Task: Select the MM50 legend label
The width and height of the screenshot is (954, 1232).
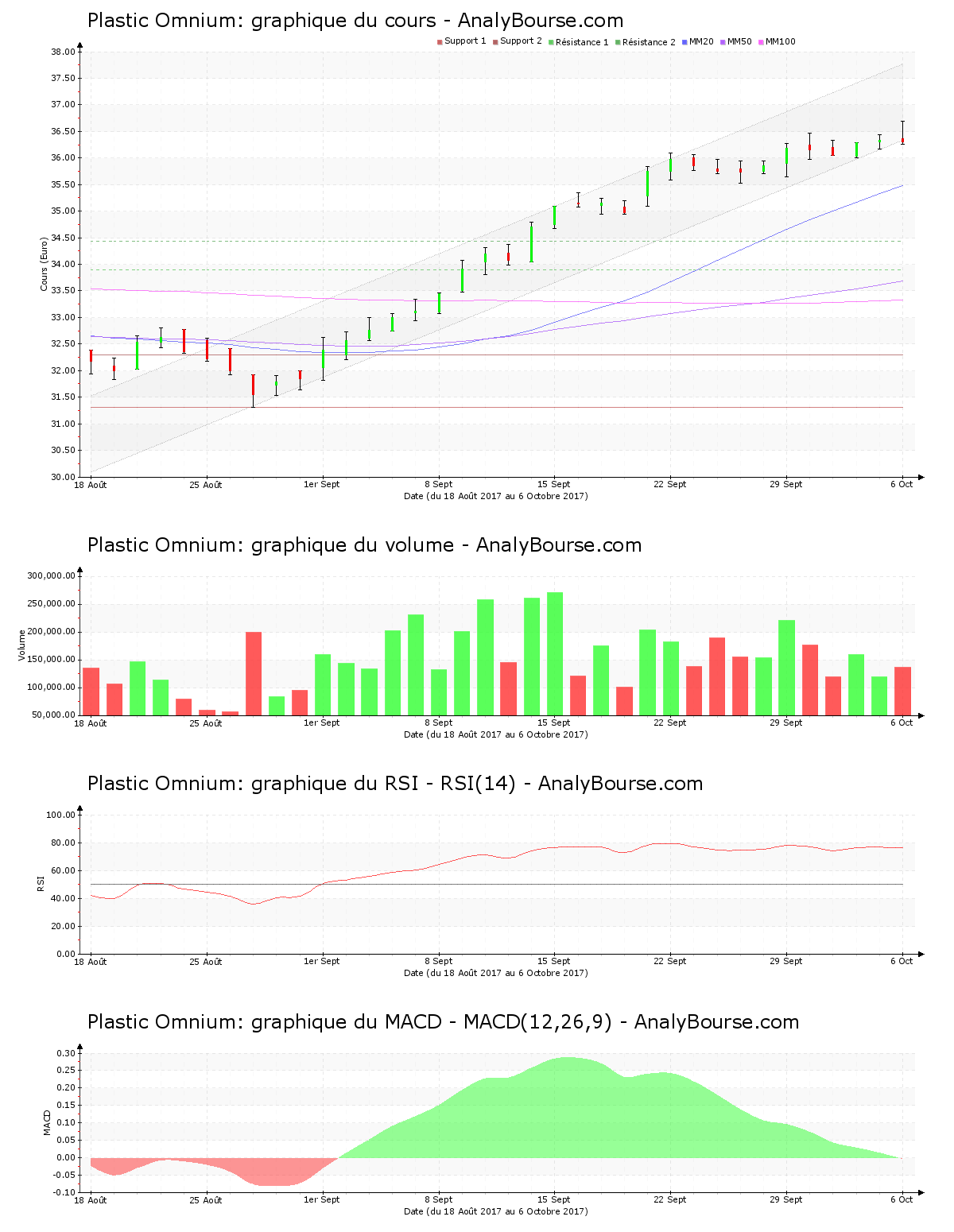Action: tap(739, 41)
